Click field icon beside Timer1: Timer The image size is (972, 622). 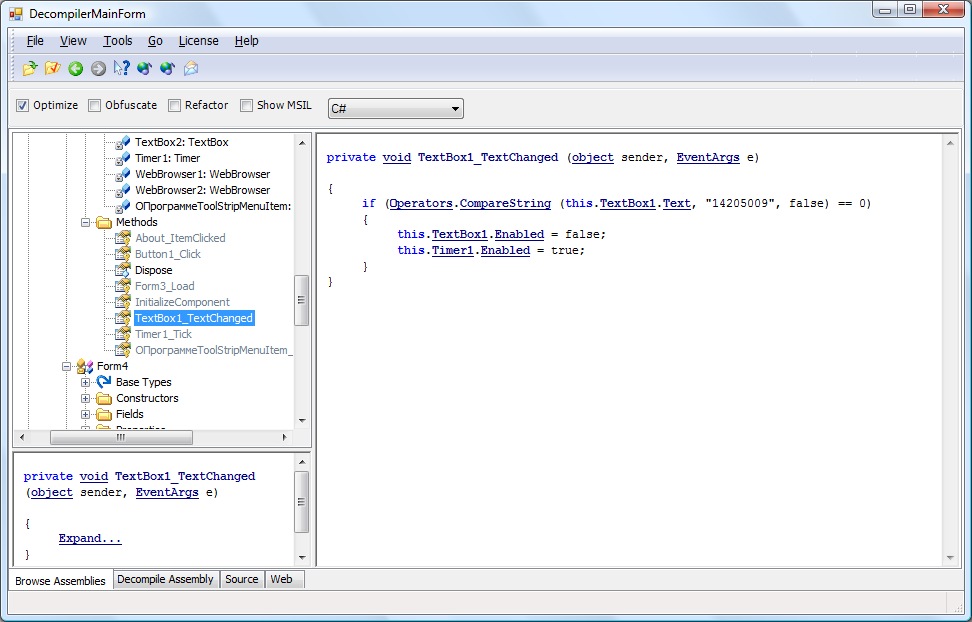123,159
